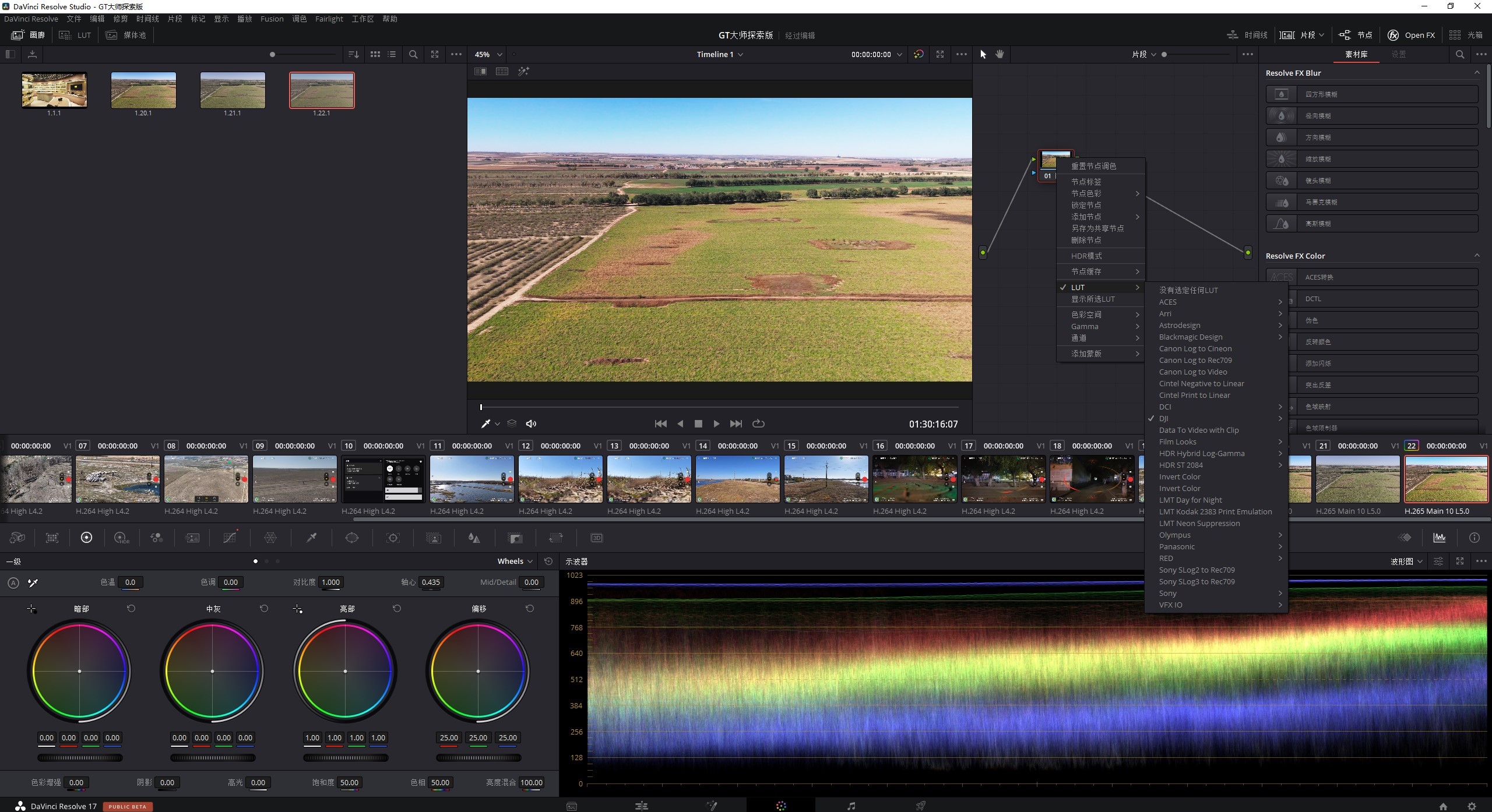Screen dimensions: 1492x812
Task: Toggle the Media Pool panel
Action: pos(126,35)
